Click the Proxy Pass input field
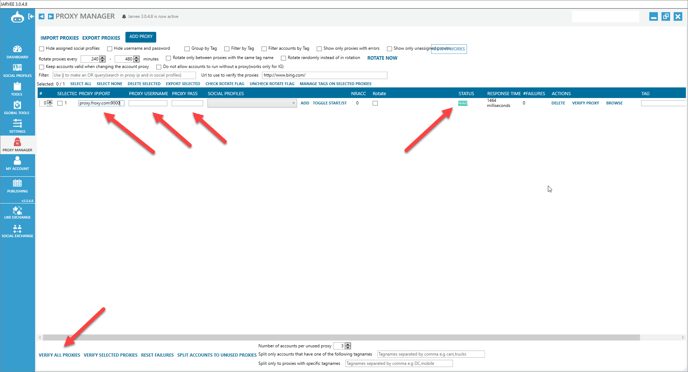The width and height of the screenshot is (688, 372). coord(187,103)
